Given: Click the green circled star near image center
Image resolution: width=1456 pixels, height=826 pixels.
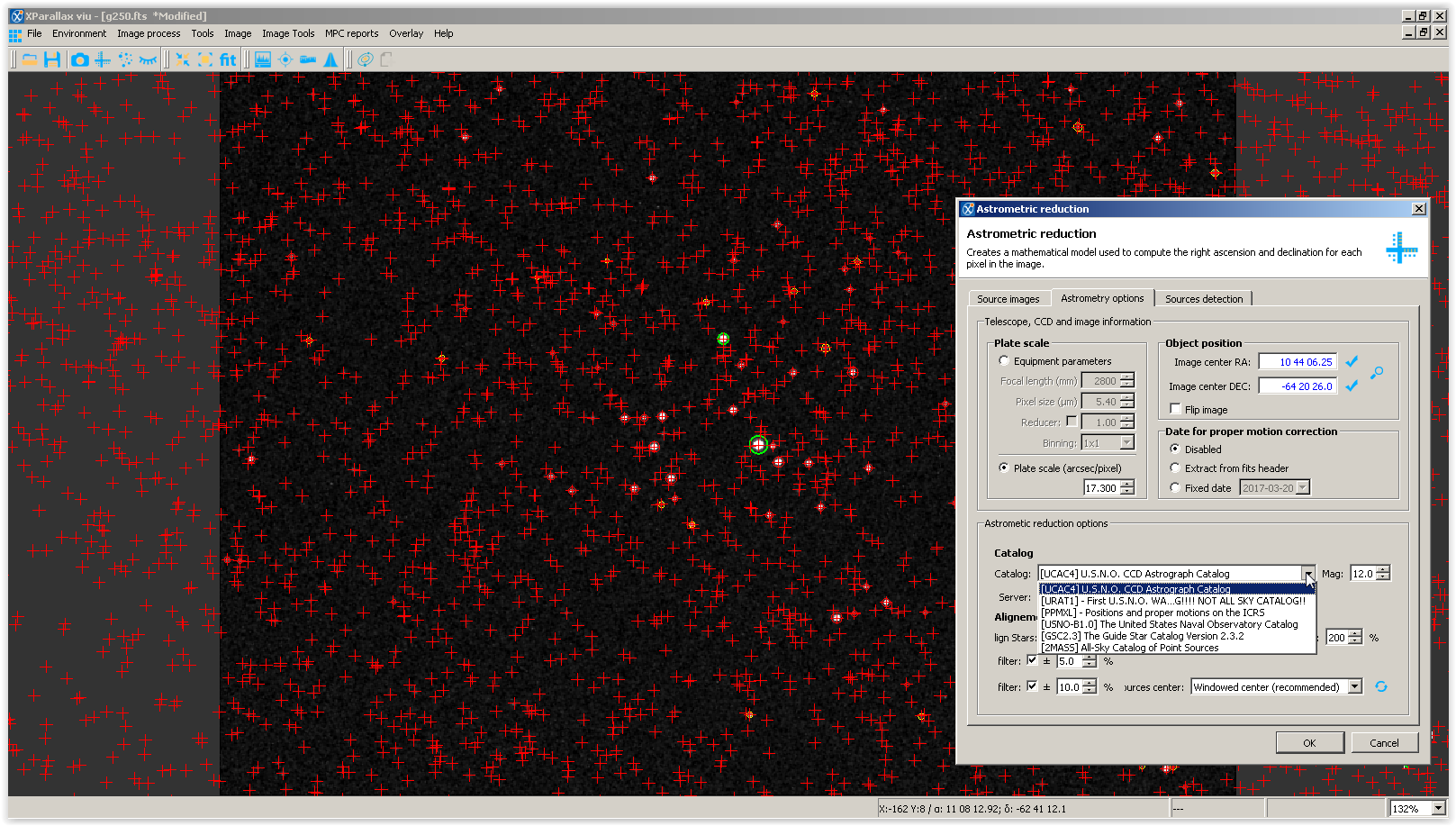Looking at the screenshot, I should pyautogui.click(x=759, y=444).
